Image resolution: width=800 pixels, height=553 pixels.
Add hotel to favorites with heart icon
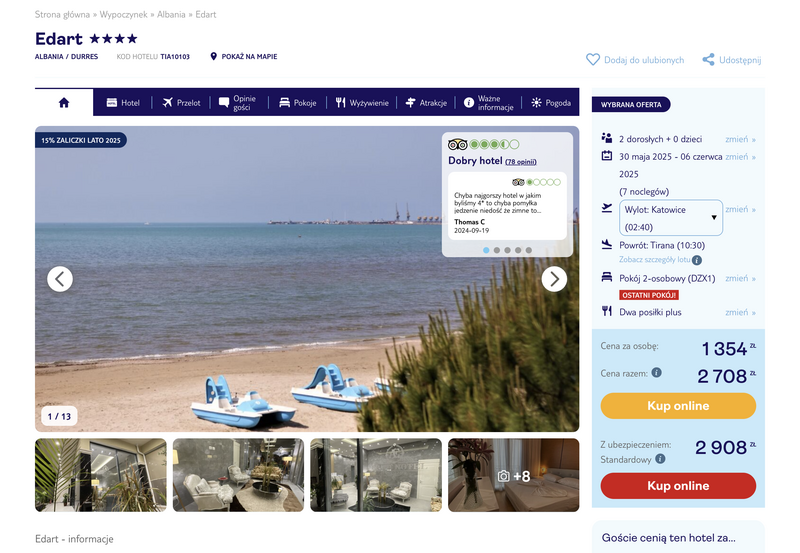(x=592, y=60)
